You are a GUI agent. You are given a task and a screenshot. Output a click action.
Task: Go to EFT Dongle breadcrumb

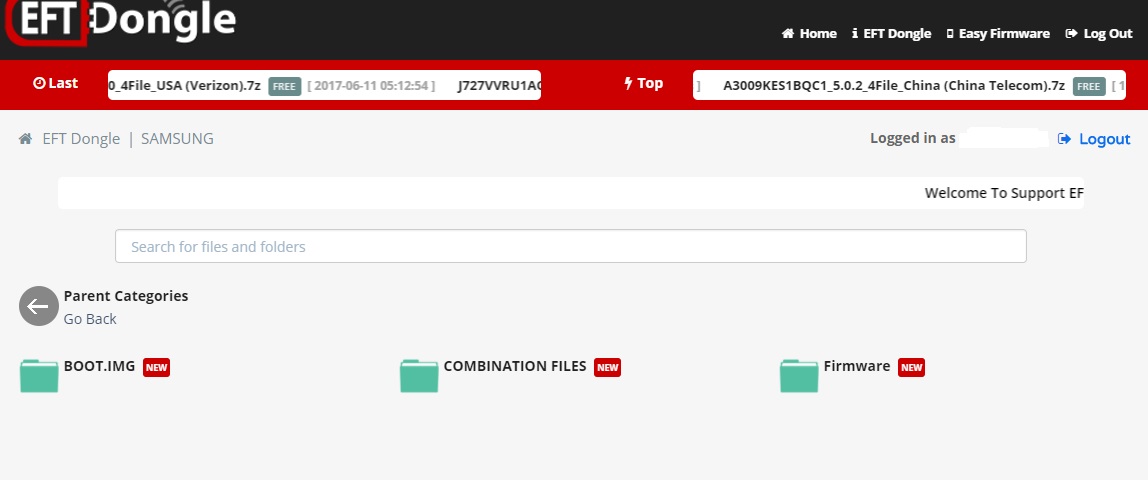pyautogui.click(x=81, y=139)
